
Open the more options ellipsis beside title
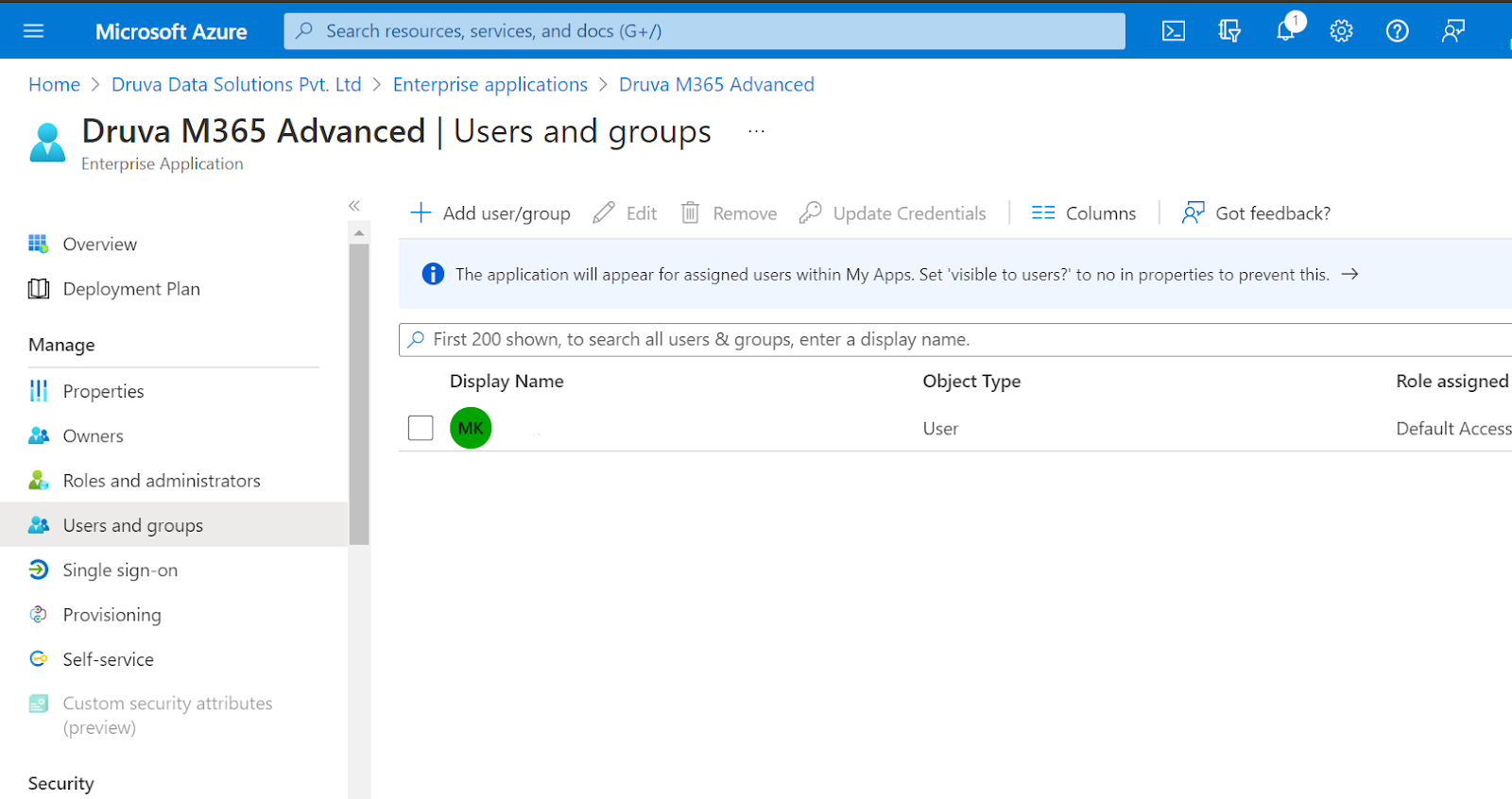pyautogui.click(x=756, y=131)
